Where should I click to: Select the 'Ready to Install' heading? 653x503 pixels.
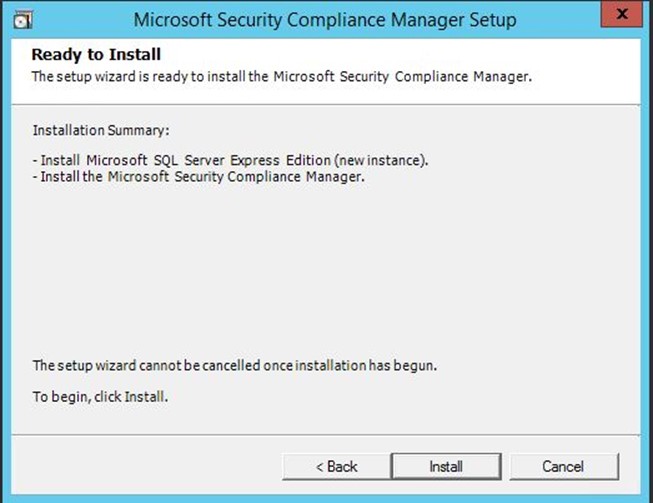coord(96,55)
